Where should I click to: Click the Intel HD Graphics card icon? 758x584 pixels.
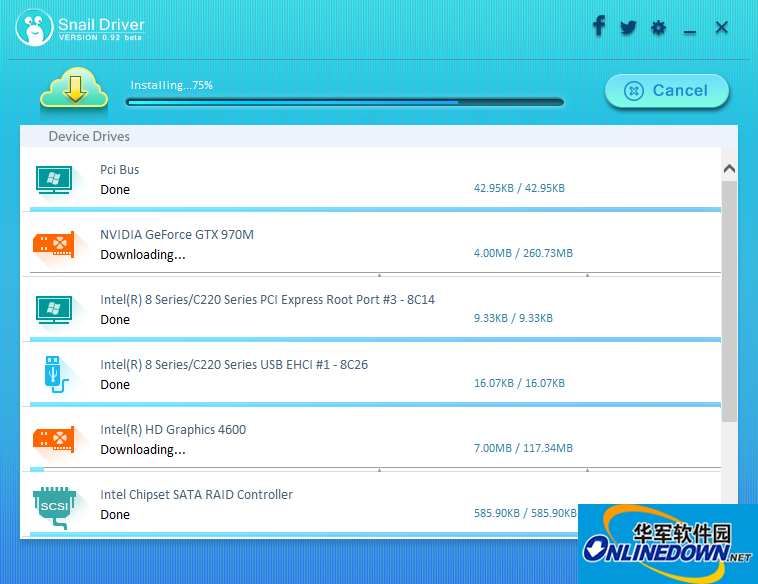tap(54, 439)
